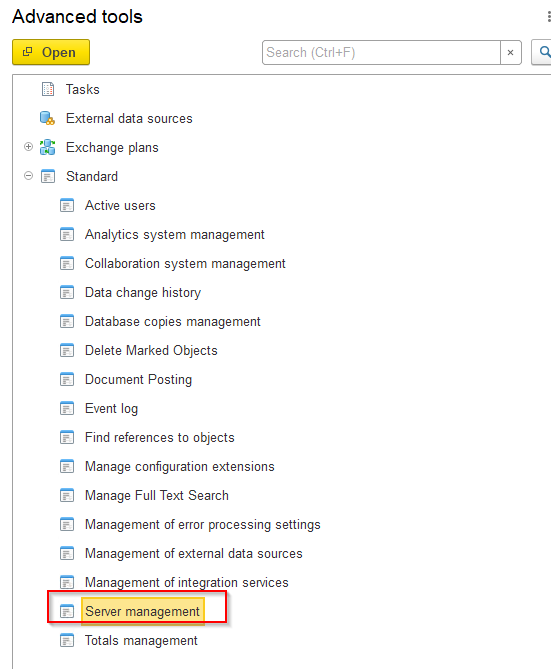Click the Management of external data sources icon

(x=67, y=553)
